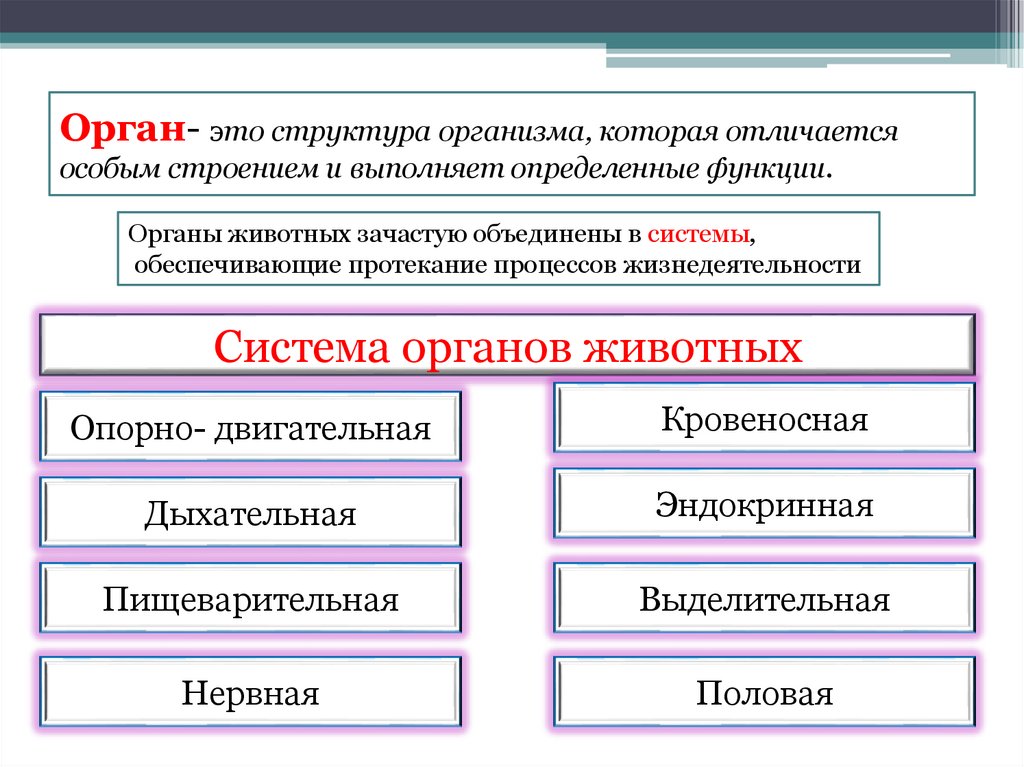Select the "Нервная" system box

(249, 691)
